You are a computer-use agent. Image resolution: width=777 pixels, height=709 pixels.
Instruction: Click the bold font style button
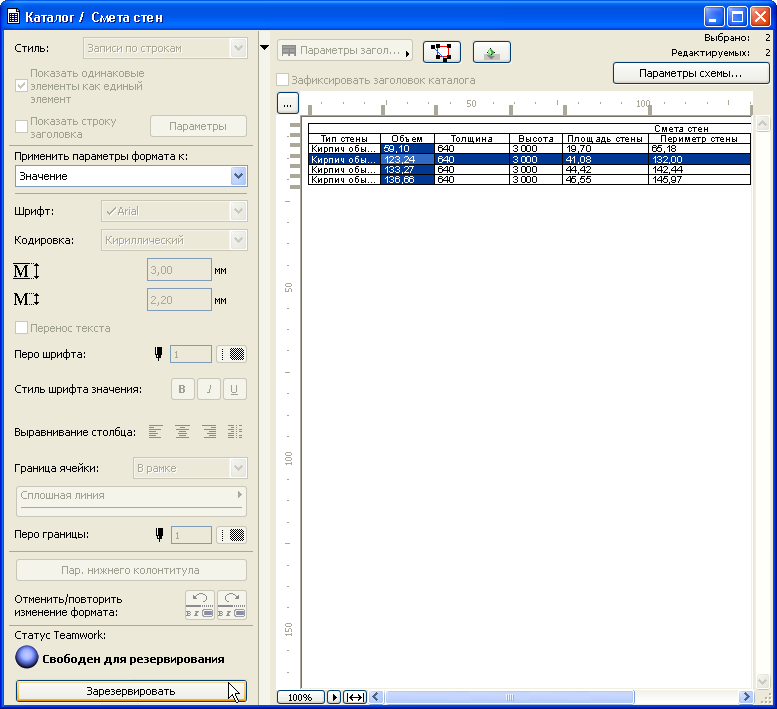pos(182,389)
